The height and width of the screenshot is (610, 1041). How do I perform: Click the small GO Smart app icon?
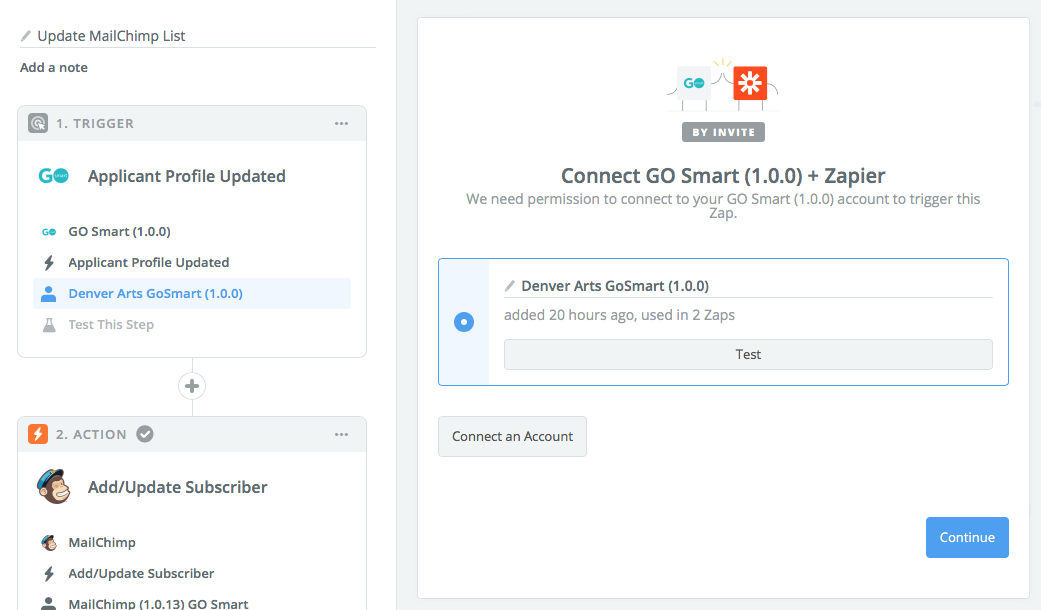(49, 232)
